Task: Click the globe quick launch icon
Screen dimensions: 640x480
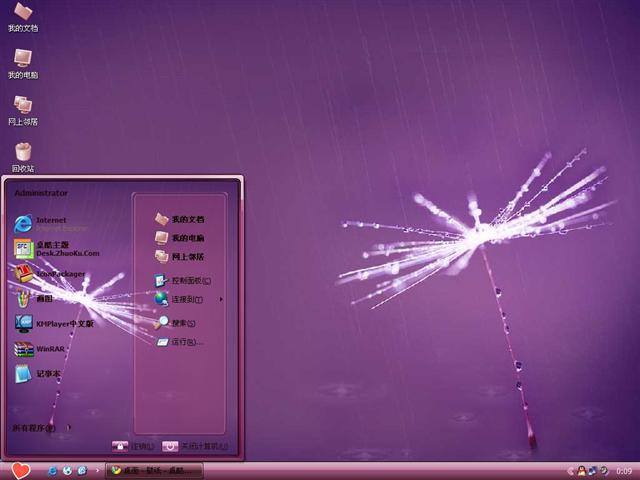Action: (x=67, y=471)
